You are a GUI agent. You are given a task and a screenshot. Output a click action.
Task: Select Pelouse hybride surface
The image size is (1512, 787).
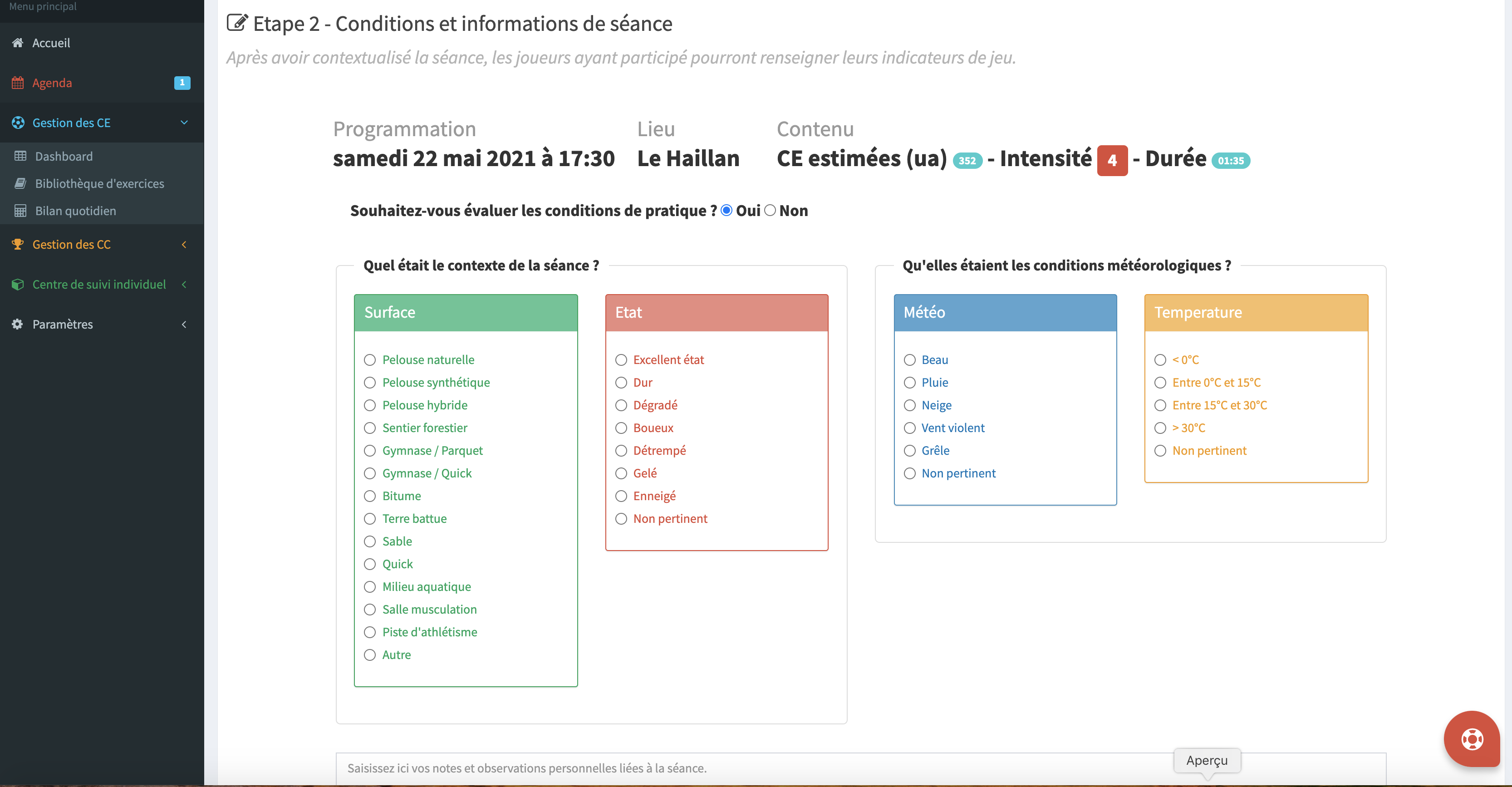[370, 406]
